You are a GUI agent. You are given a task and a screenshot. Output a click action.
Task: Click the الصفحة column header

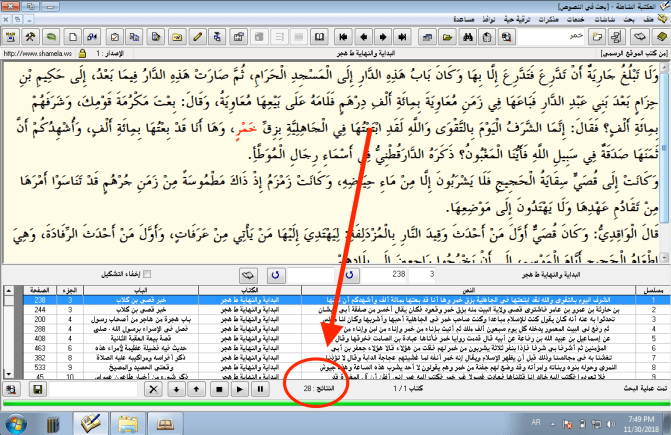(x=40, y=290)
